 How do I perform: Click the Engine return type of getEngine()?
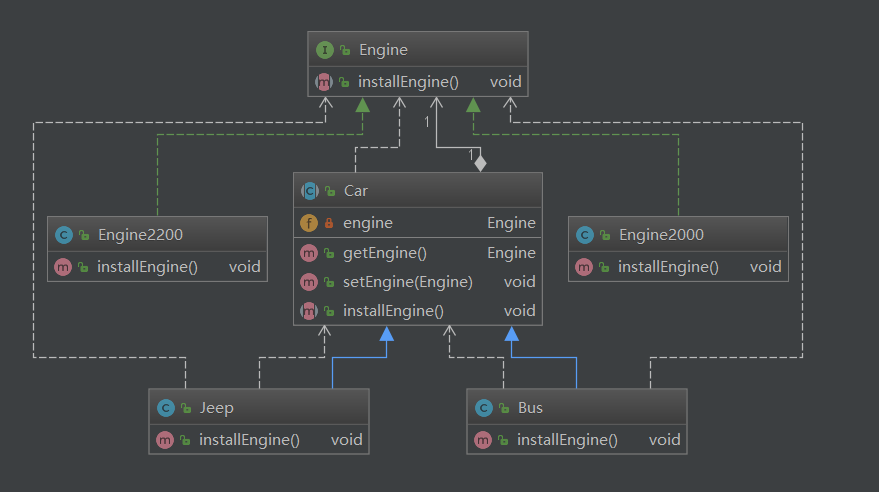(511, 253)
